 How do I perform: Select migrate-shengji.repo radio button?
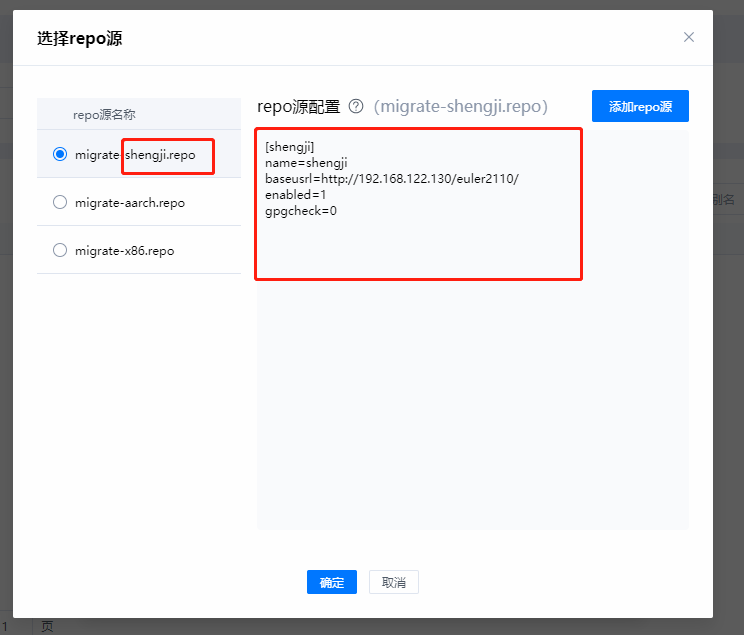60,154
